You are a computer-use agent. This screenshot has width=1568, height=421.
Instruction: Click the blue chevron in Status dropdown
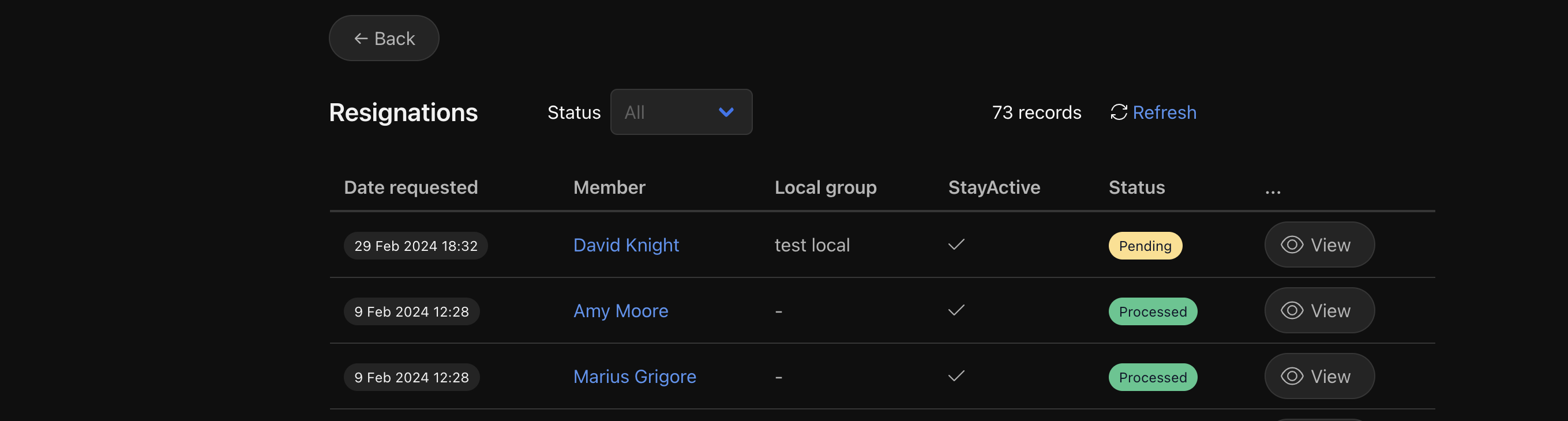click(726, 112)
